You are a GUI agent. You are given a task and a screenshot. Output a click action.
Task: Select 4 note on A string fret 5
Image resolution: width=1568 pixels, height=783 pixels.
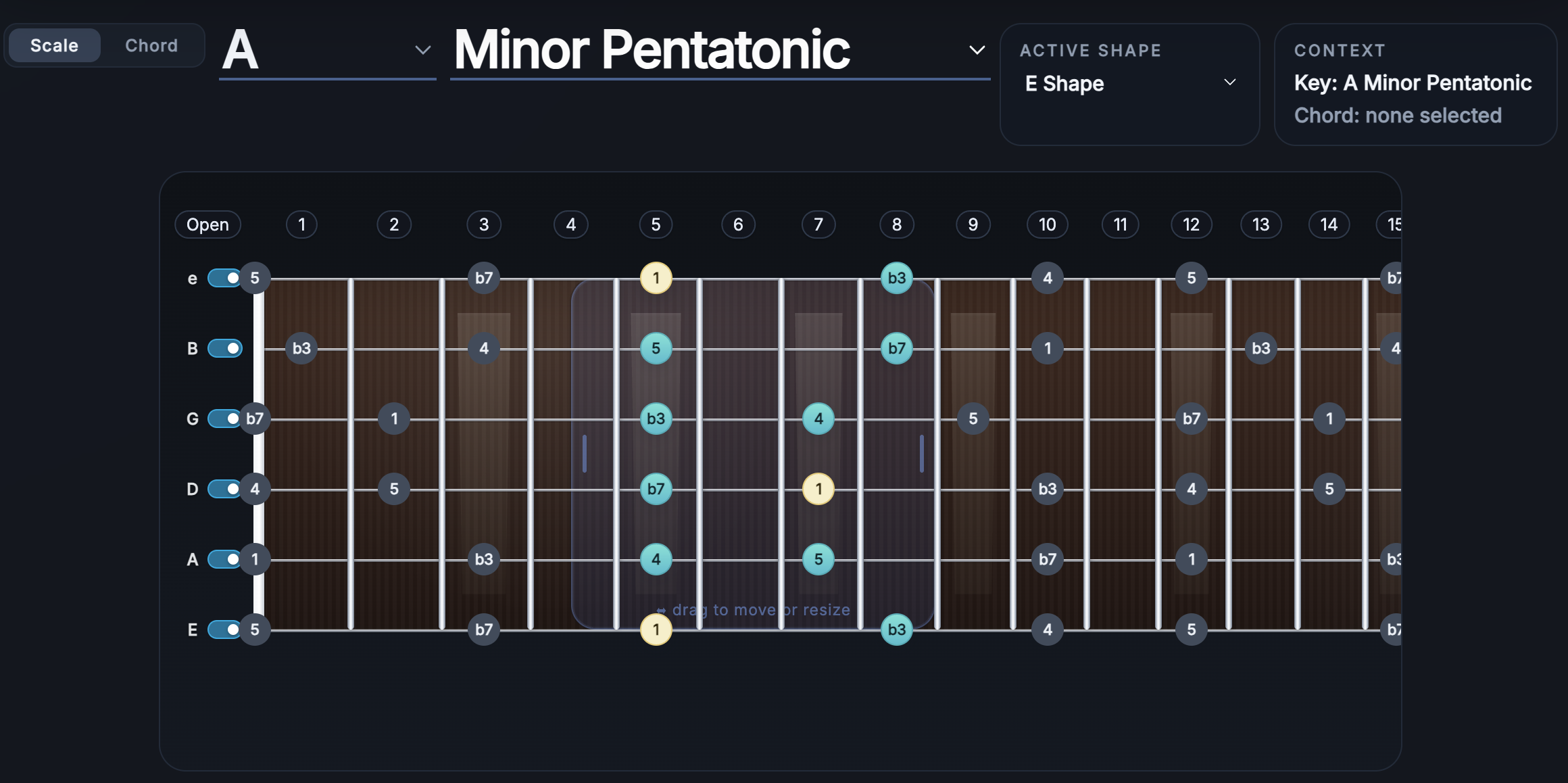[x=656, y=559]
